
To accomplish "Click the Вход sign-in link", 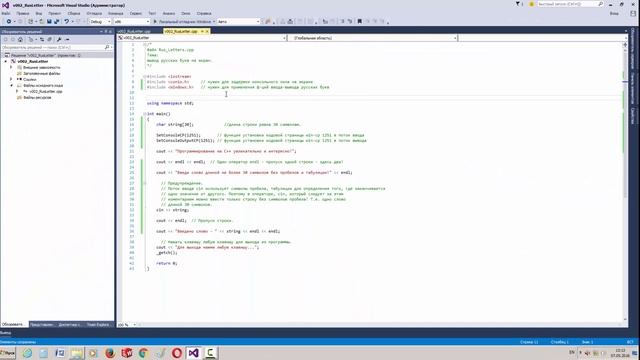I will pyautogui.click(x=614, y=13).
